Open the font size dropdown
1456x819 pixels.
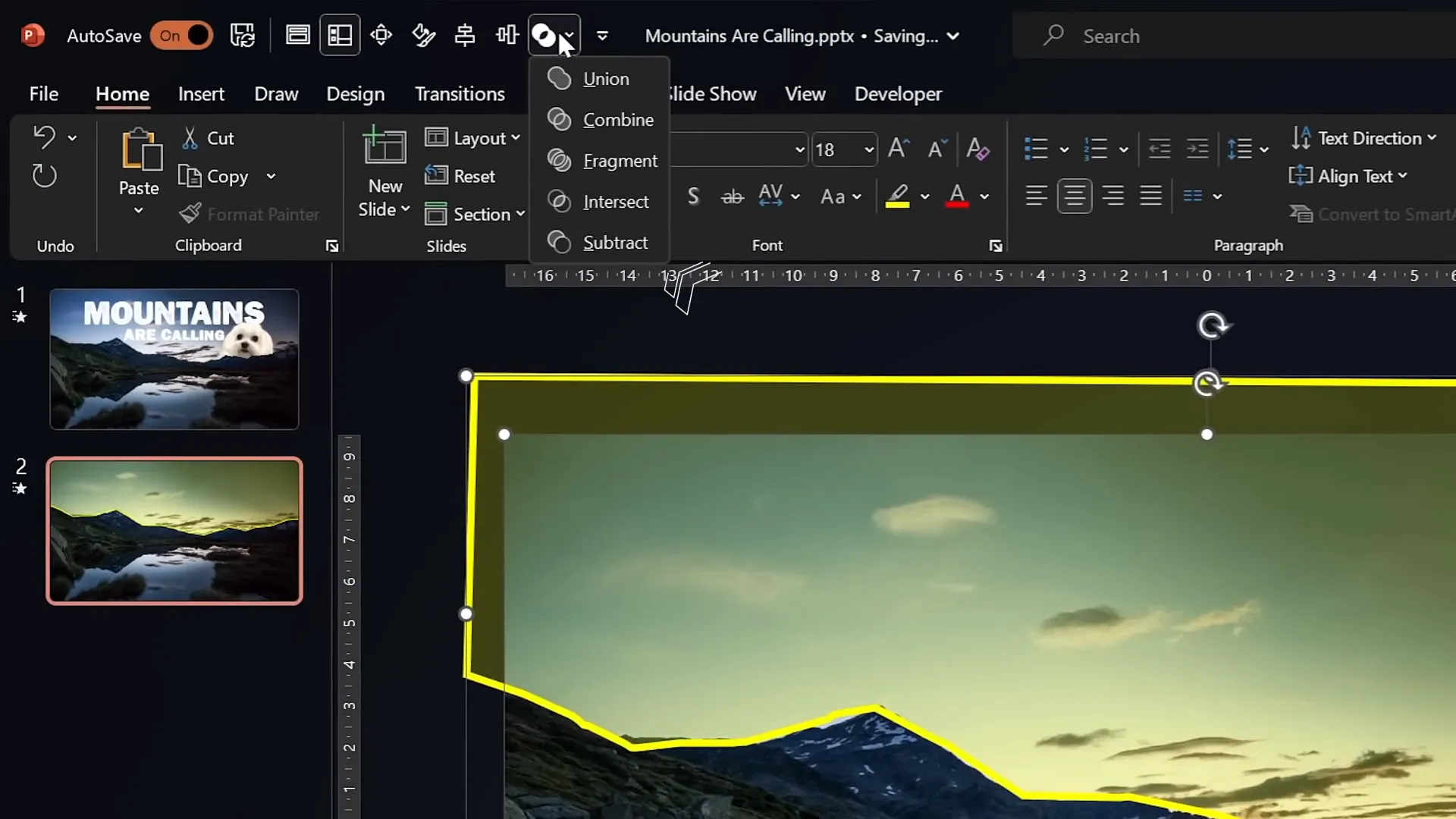(x=868, y=149)
